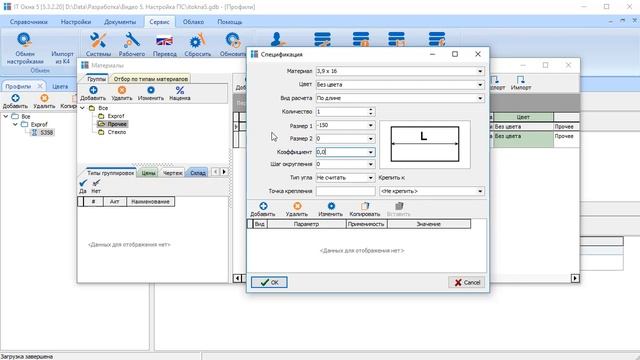Switch to the Облако ribbon tab
The height and width of the screenshot is (360, 640).
pos(193,22)
